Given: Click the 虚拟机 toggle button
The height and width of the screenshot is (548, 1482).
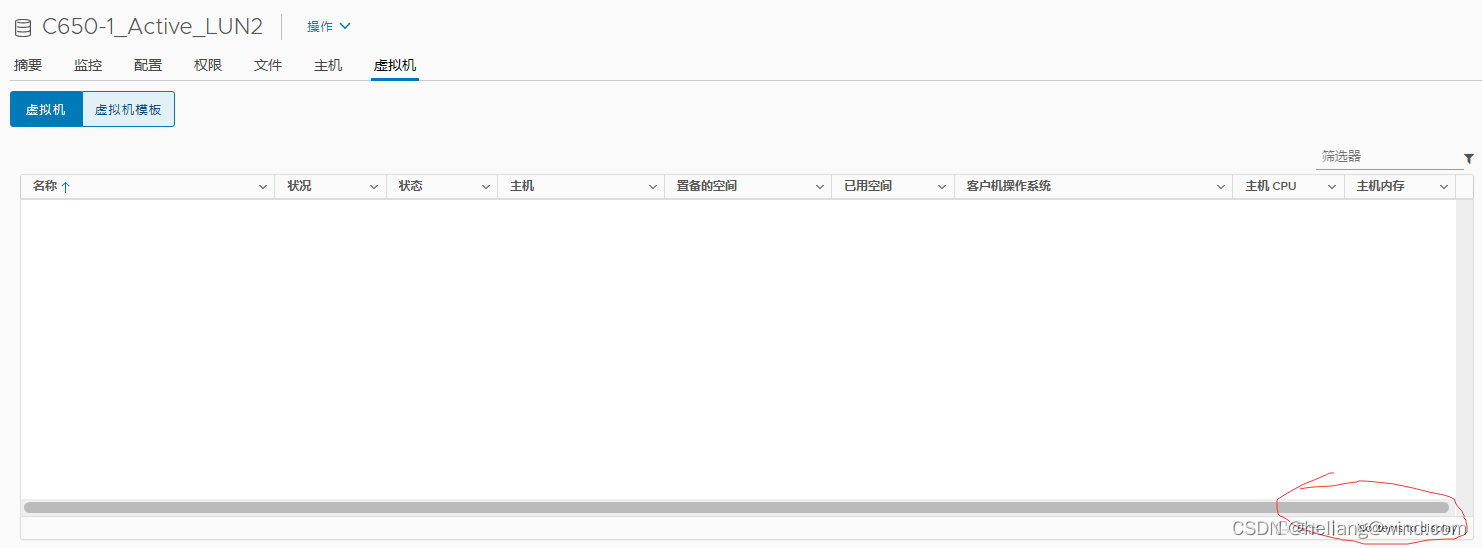Looking at the screenshot, I should 46,109.
